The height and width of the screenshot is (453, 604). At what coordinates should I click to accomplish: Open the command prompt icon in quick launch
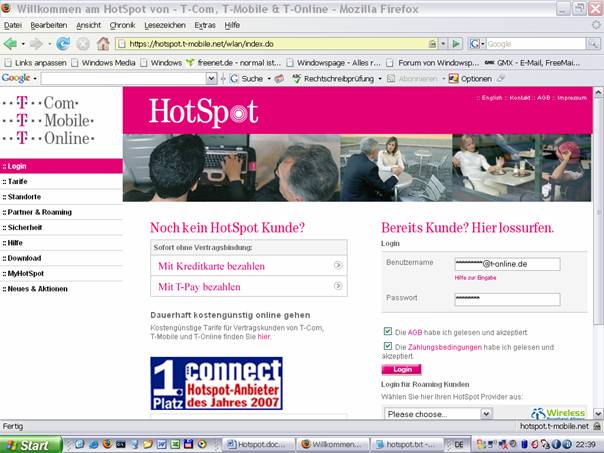pos(121,444)
